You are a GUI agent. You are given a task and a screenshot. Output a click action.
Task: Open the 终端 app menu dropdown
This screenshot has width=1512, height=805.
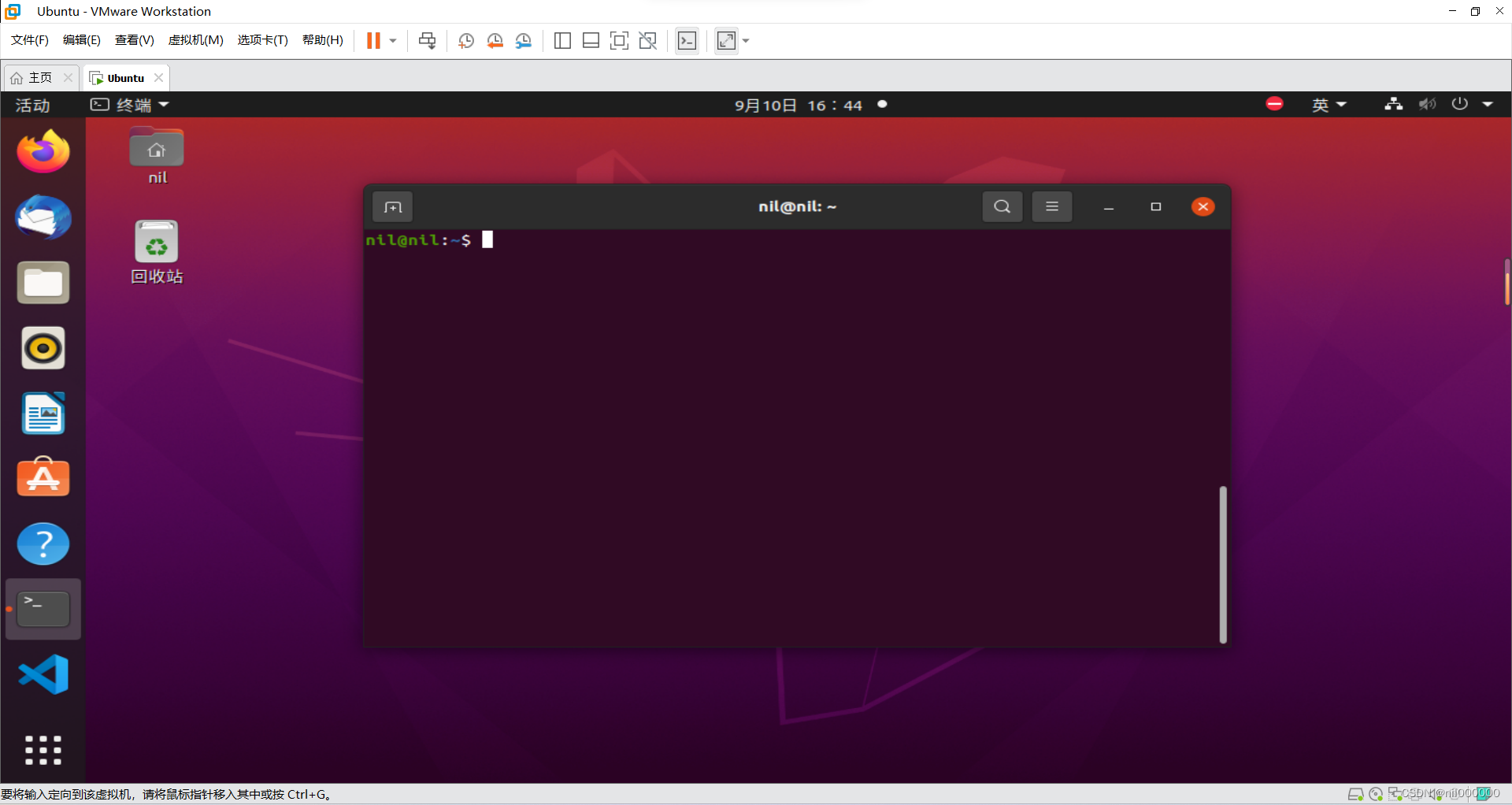(130, 105)
